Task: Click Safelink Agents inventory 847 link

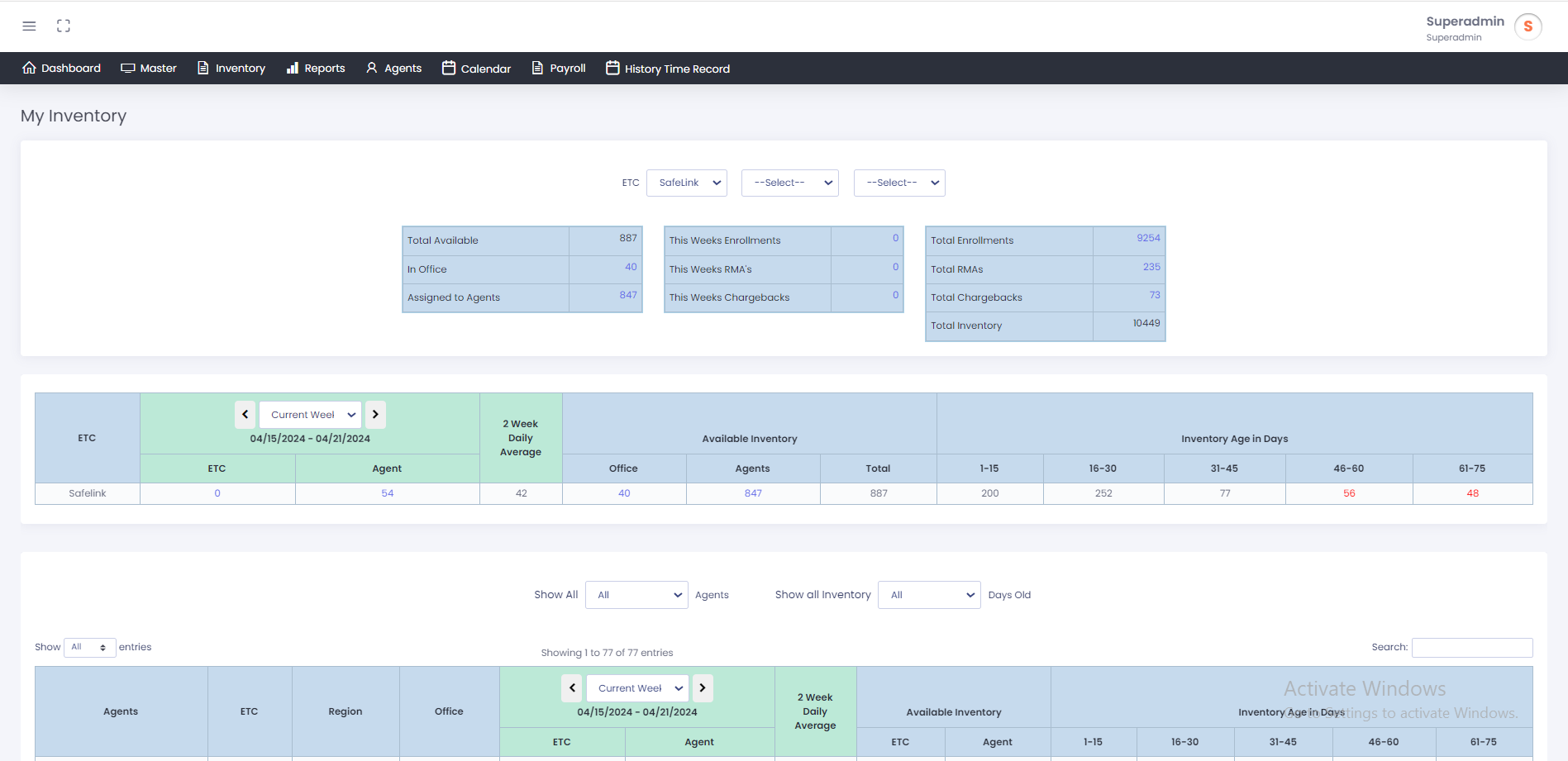Action: pyautogui.click(x=753, y=493)
